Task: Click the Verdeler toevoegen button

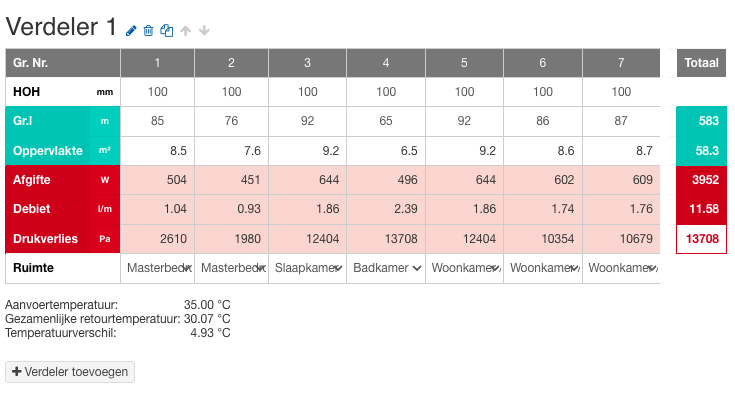Action: click(x=70, y=372)
